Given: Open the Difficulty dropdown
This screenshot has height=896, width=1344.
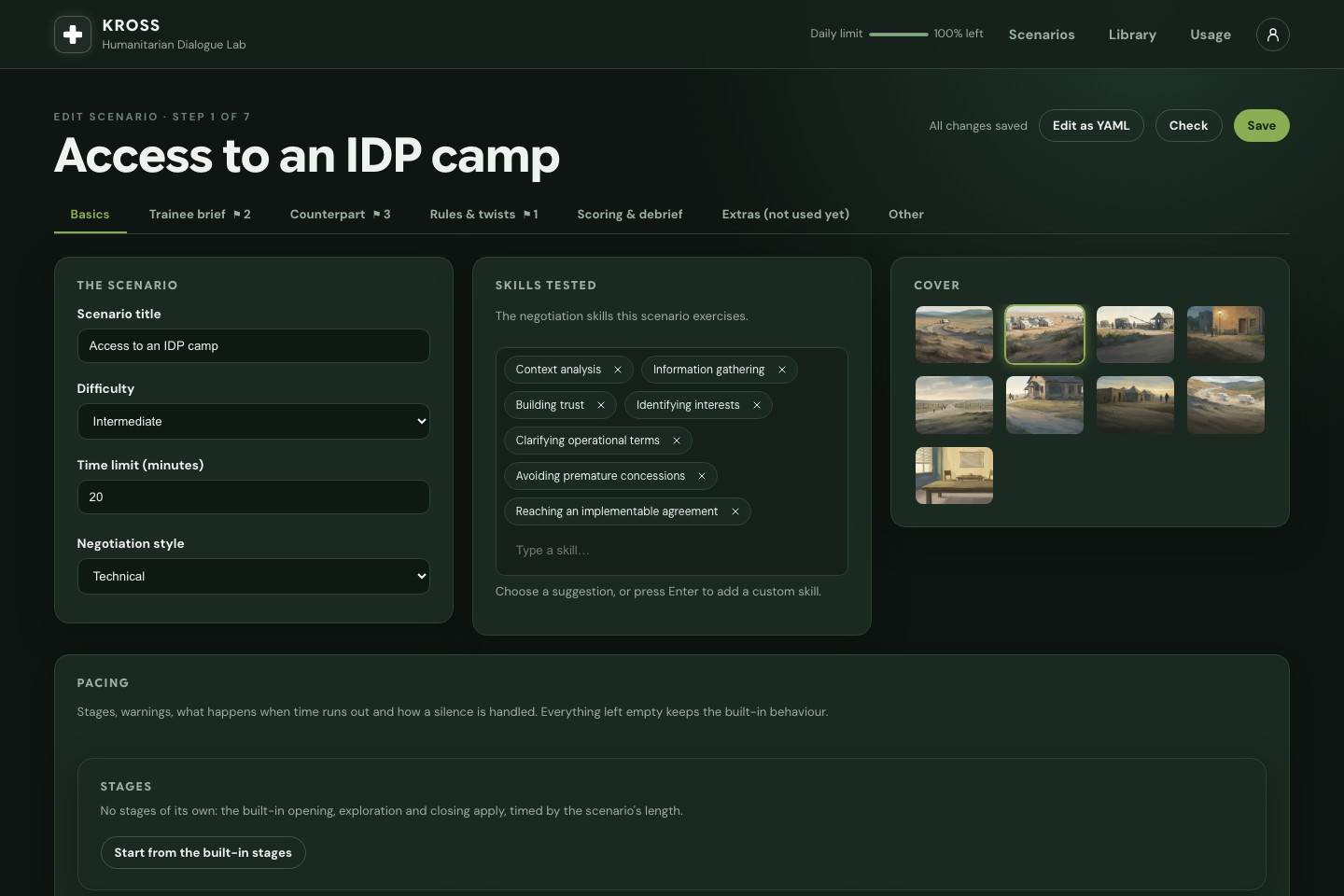Looking at the screenshot, I should point(254,422).
